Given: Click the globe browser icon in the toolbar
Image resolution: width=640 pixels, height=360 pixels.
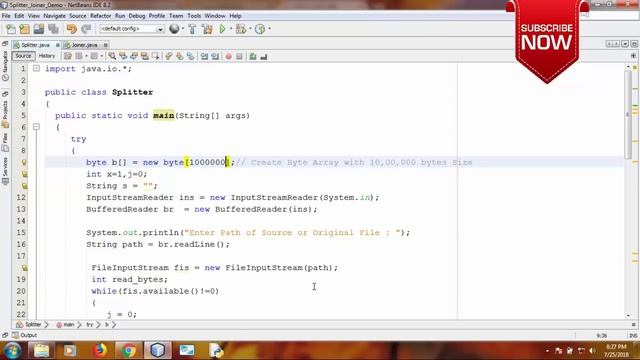Looking at the screenshot, I should tap(174, 29).
